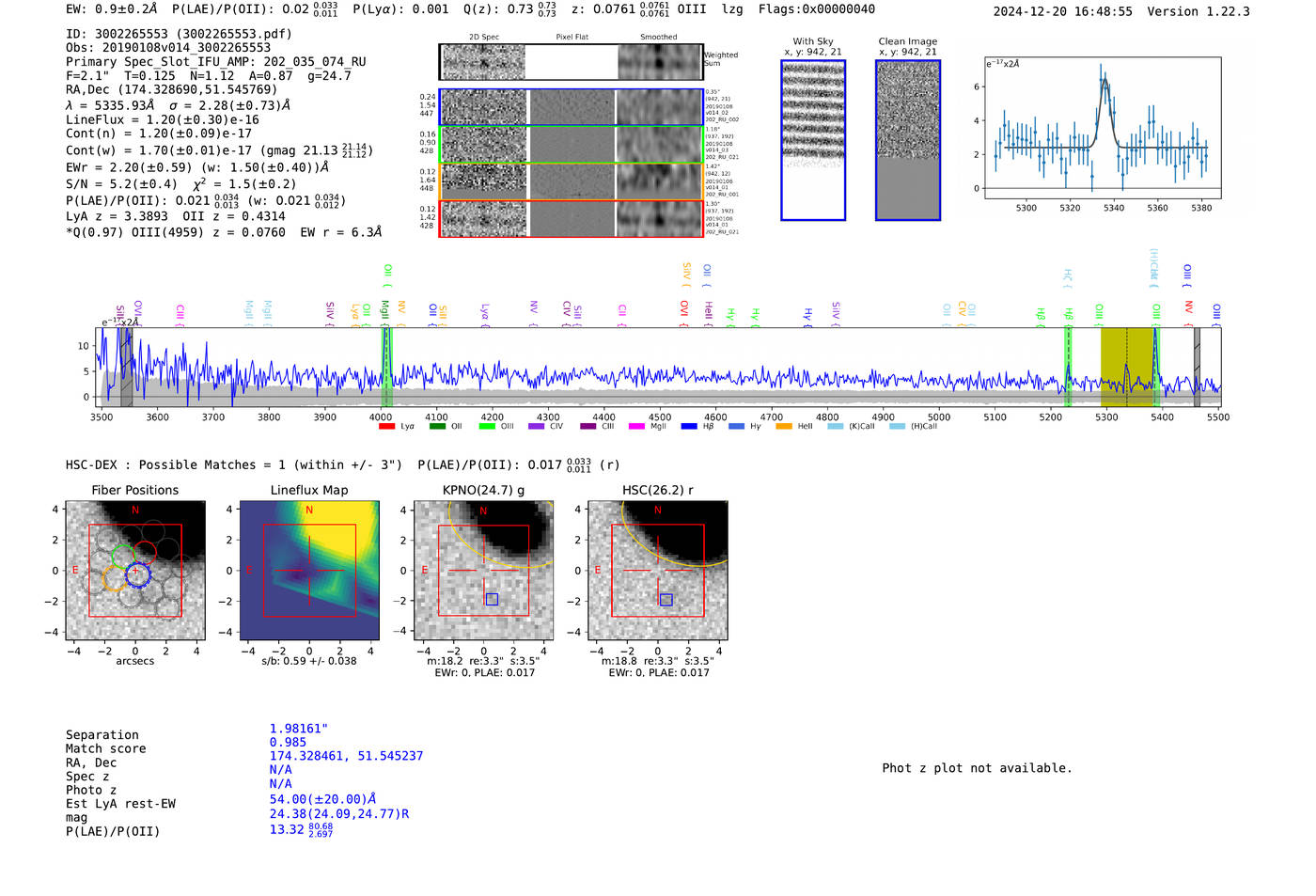Click the blue Hβ legend swatch

coord(689,427)
